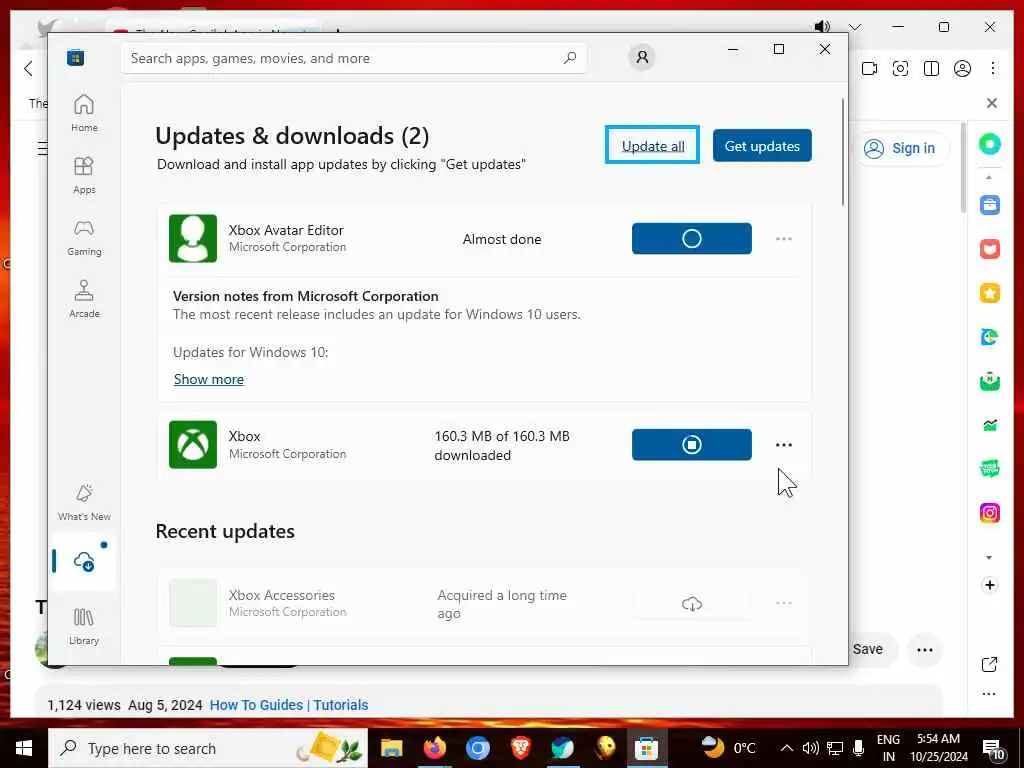Open the How To Guides | Tutorials link
Screen dimensions: 1024x768
[289, 705]
